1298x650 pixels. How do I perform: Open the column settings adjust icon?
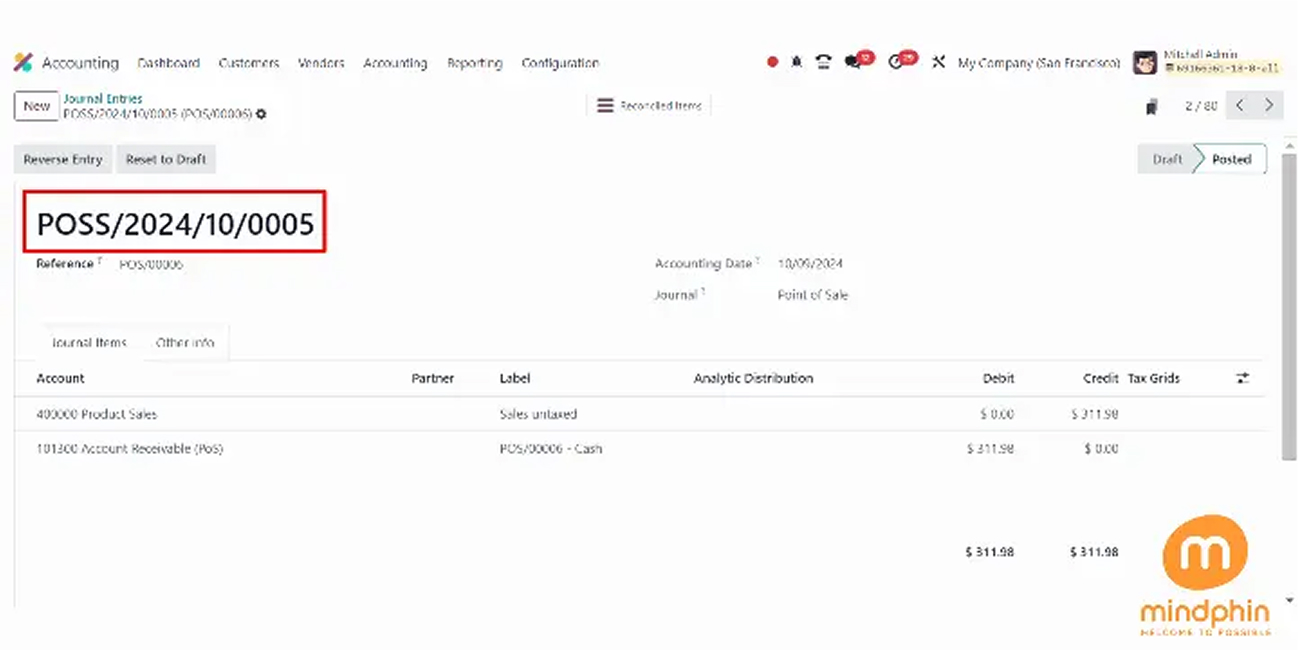click(1242, 378)
